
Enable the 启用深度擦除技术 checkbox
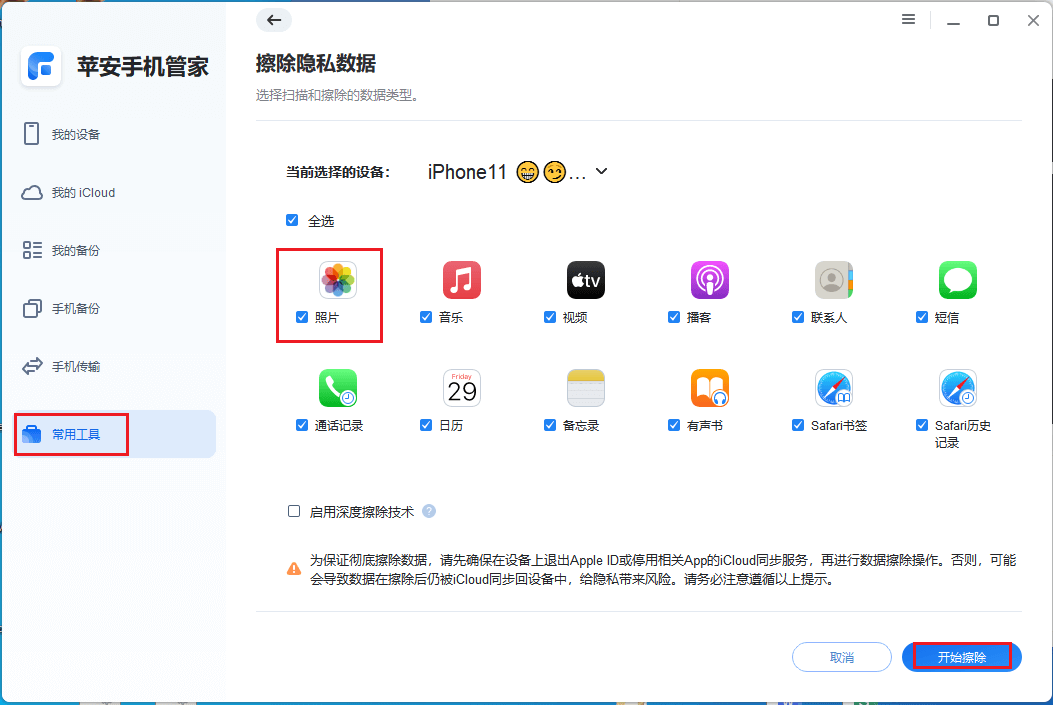coord(294,511)
